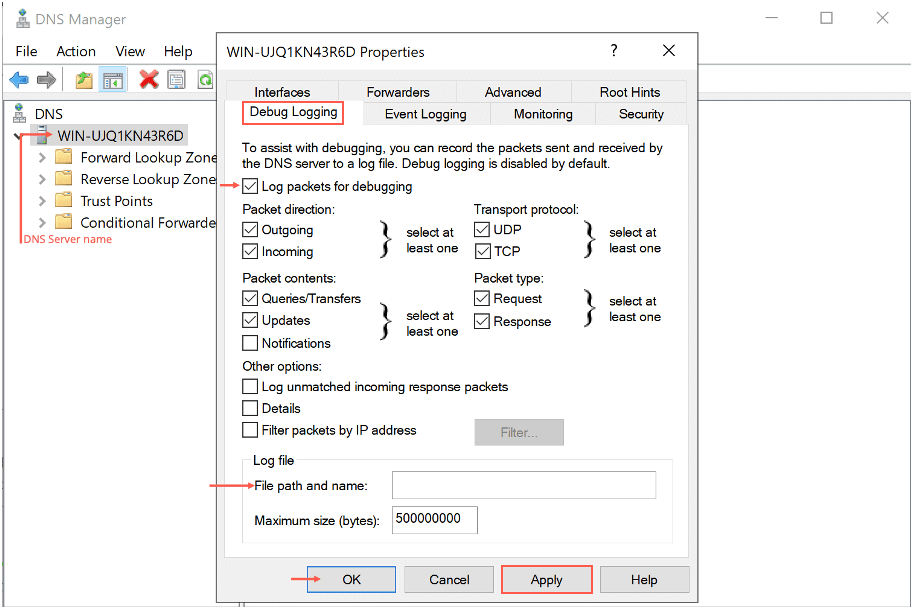Click the File path and name field
The height and width of the screenshot is (607, 913).
pyautogui.click(x=523, y=486)
